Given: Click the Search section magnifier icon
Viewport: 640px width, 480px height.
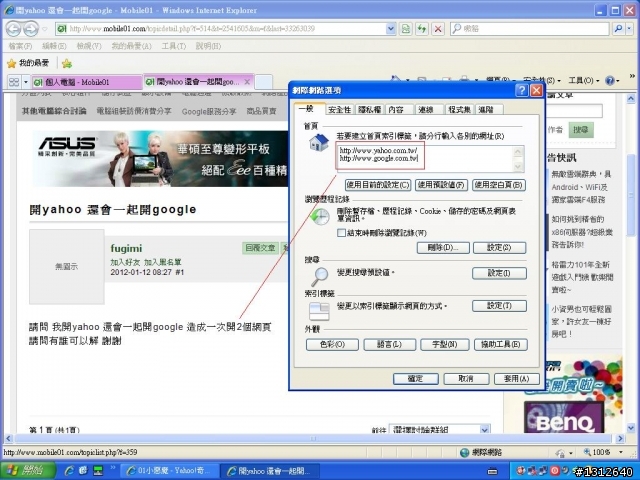Looking at the screenshot, I should (x=320, y=276).
